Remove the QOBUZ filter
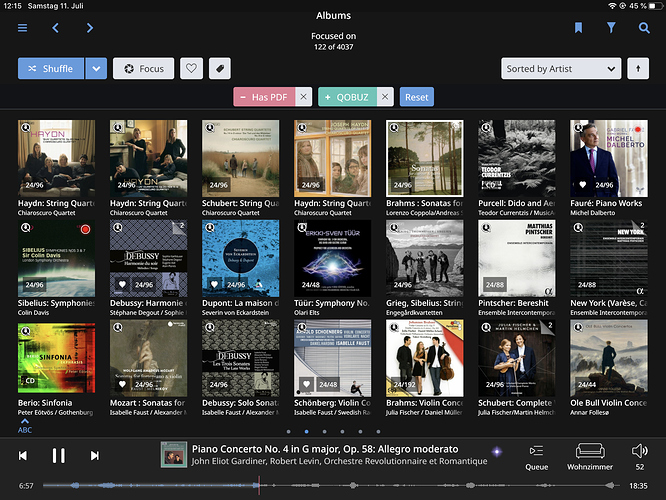 click(x=385, y=97)
